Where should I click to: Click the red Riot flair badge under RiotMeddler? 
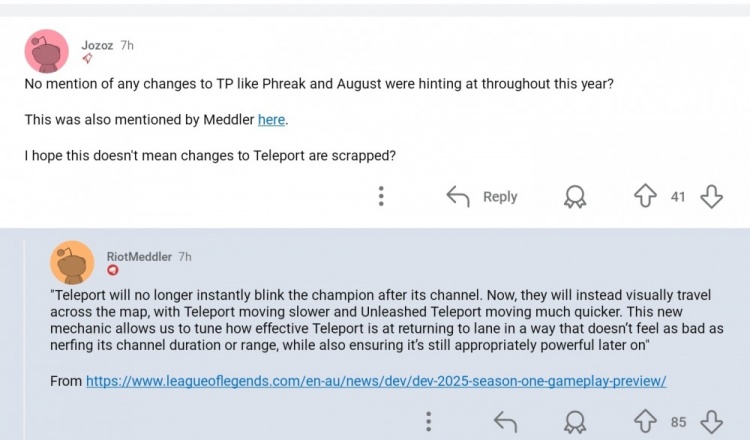[x=112, y=270]
